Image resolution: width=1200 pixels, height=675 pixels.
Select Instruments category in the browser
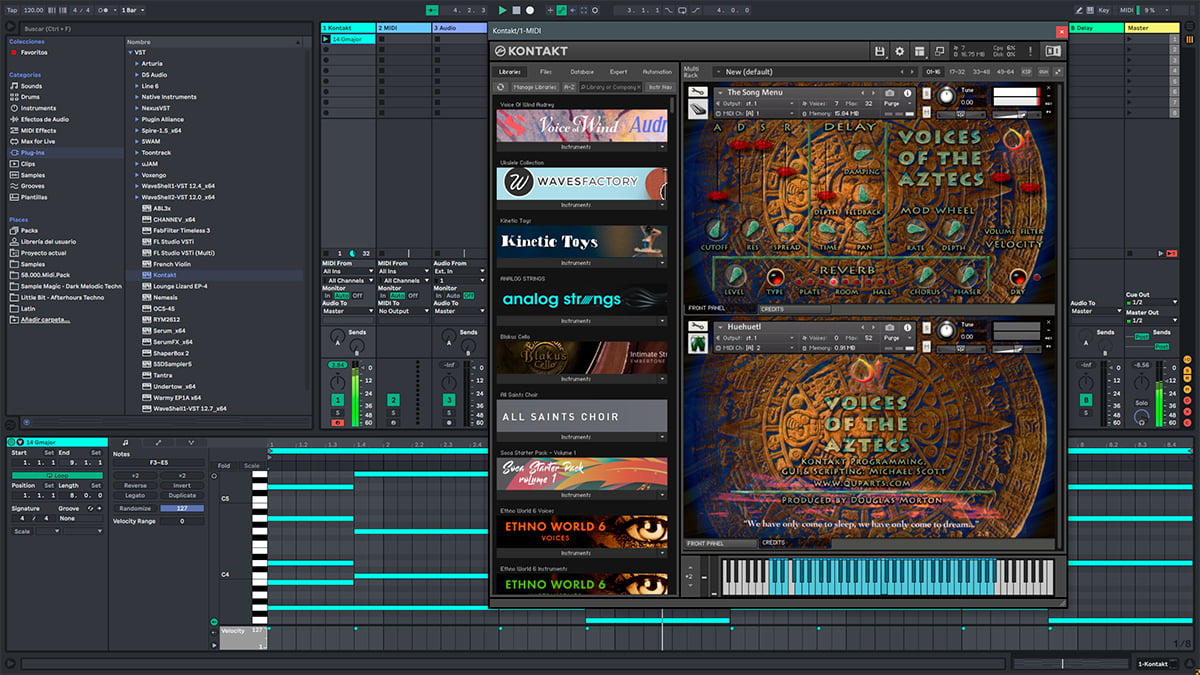[x=39, y=108]
